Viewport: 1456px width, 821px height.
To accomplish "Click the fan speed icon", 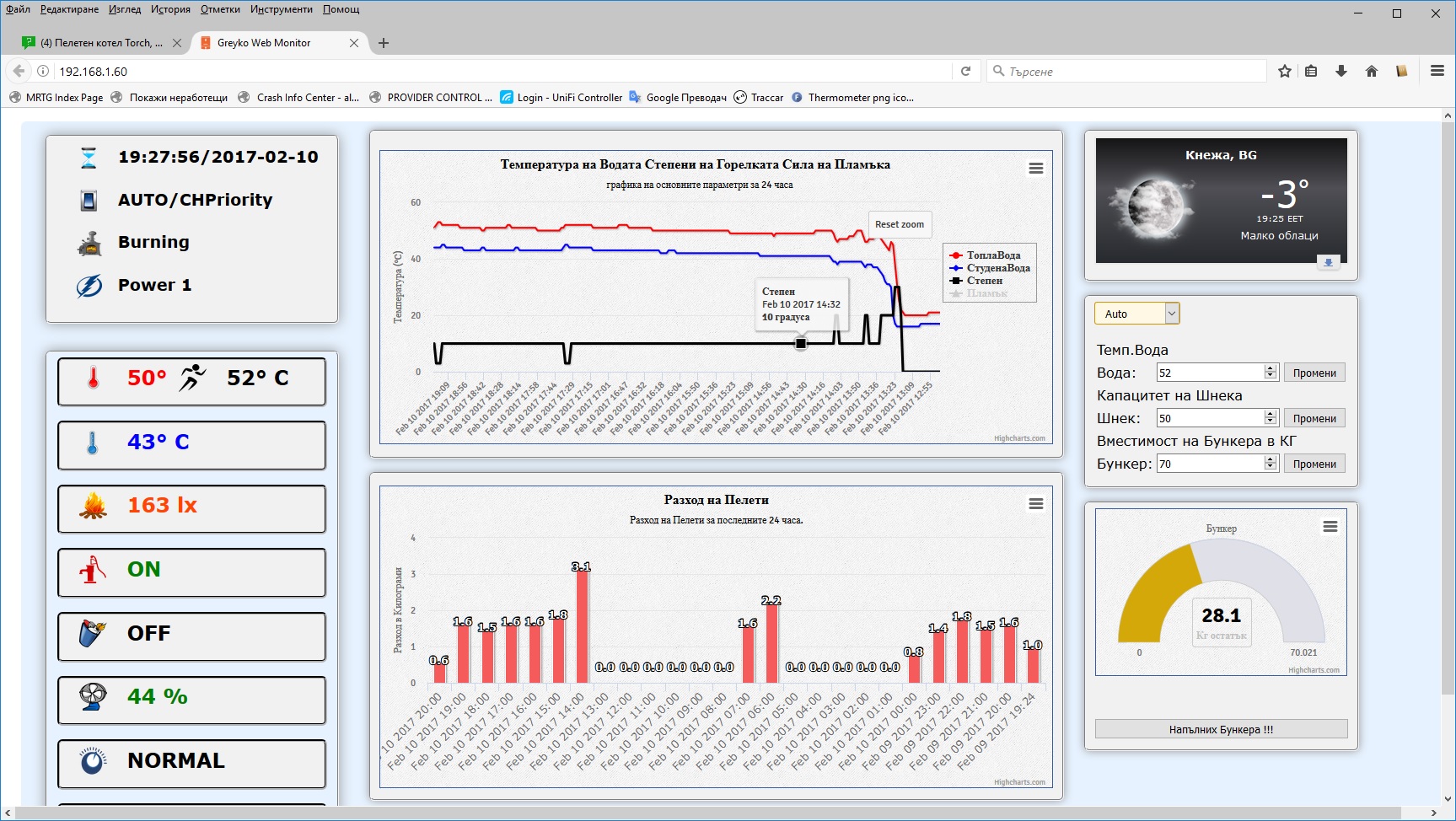I will (x=93, y=697).
